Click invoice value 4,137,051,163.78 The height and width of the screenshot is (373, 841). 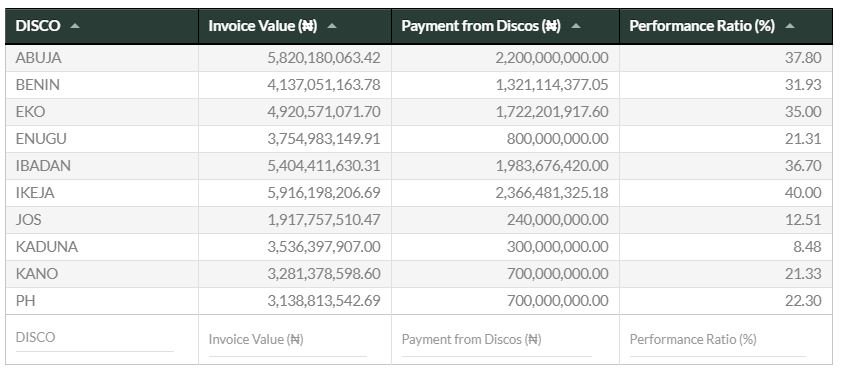(324, 85)
